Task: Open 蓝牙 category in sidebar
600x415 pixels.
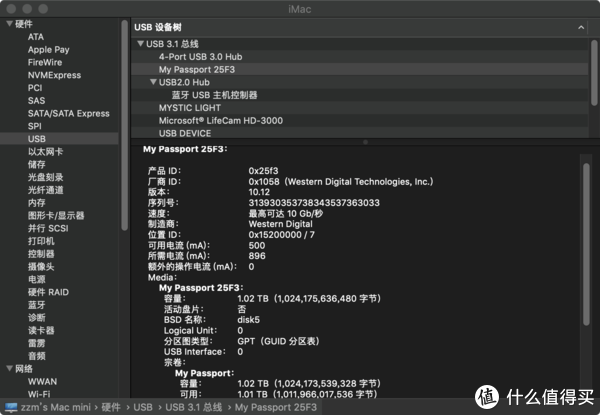Action: (37, 305)
